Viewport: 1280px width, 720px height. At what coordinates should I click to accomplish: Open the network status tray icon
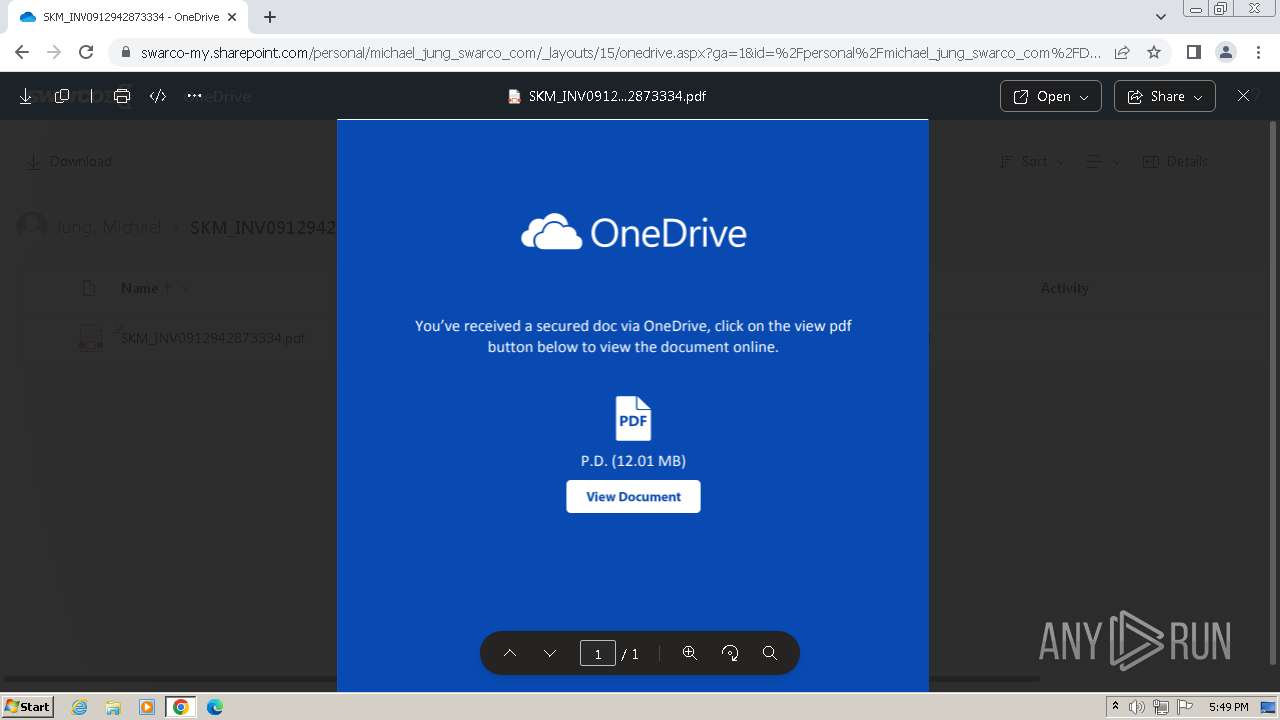1160,707
